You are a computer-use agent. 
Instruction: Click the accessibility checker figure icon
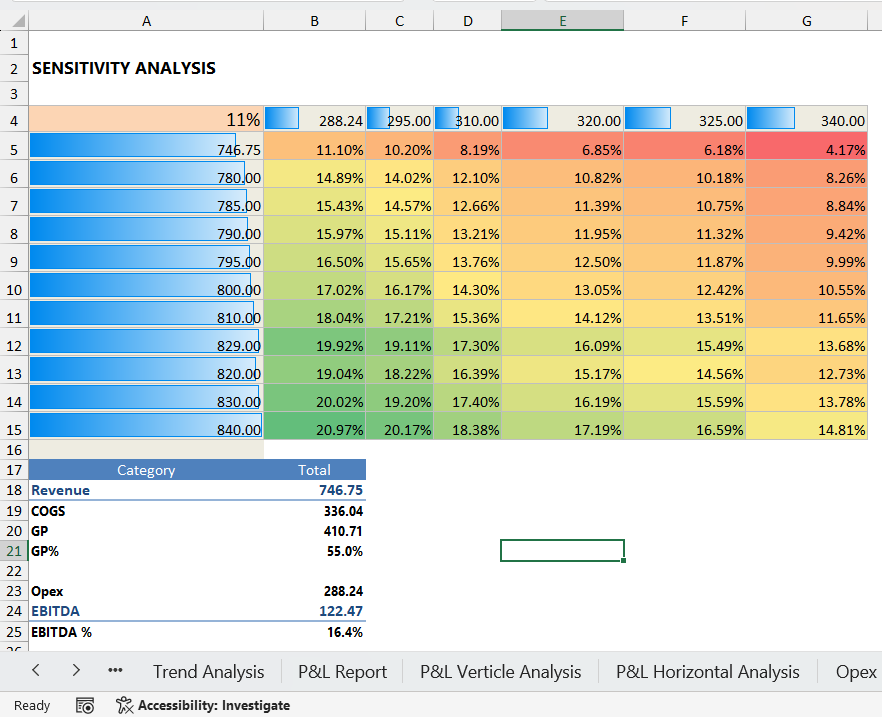[x=124, y=705]
